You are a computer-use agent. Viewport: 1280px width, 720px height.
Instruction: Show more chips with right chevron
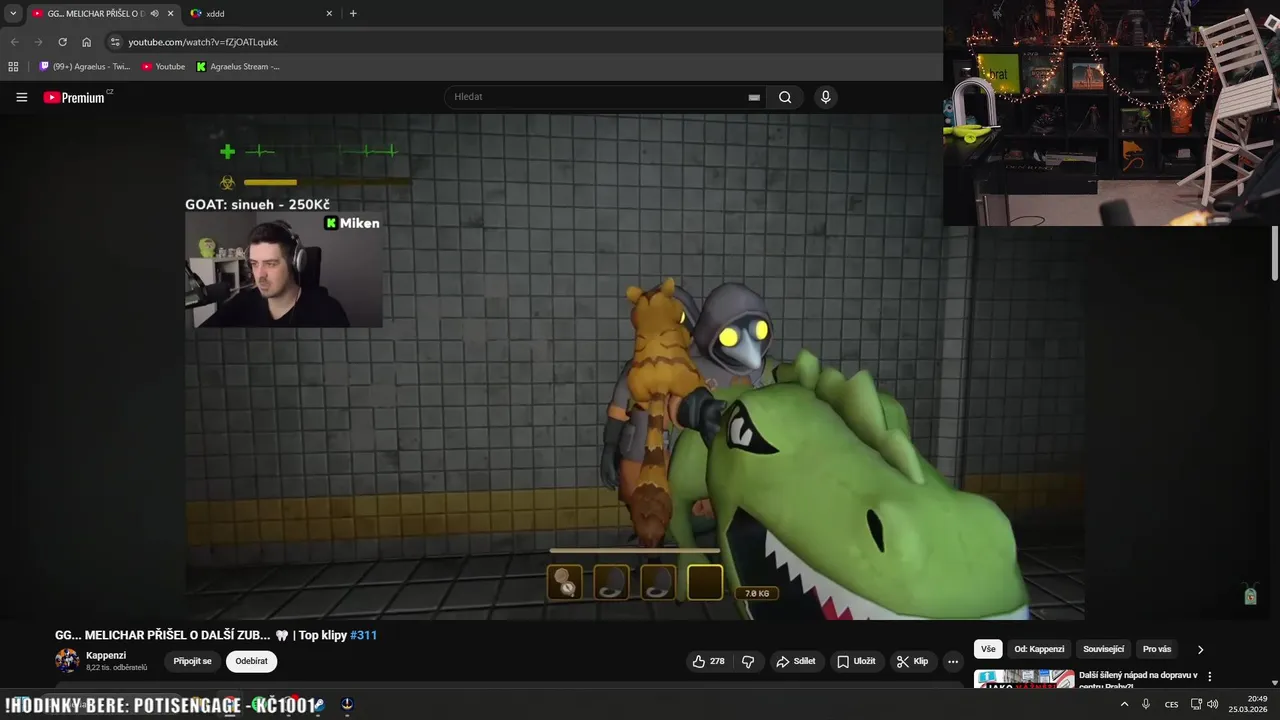(1200, 649)
